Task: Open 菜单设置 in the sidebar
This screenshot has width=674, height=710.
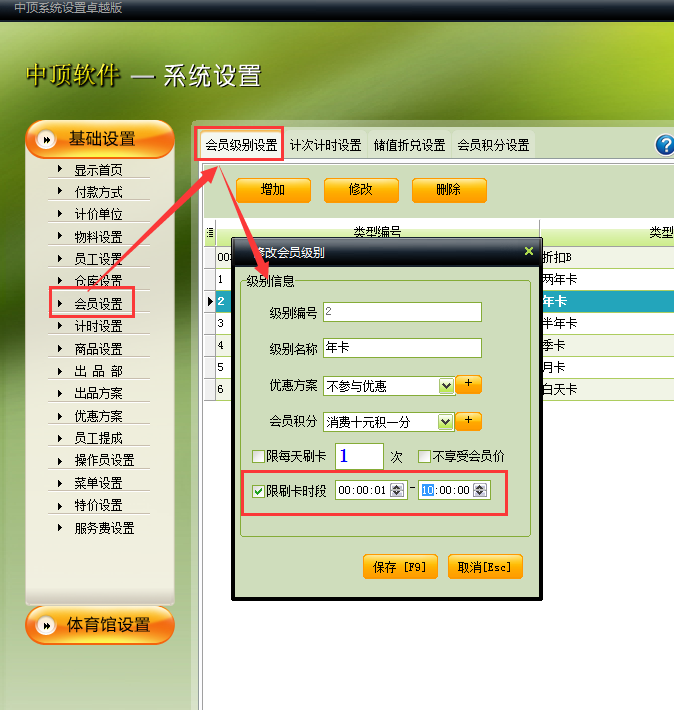Action: 98,483
